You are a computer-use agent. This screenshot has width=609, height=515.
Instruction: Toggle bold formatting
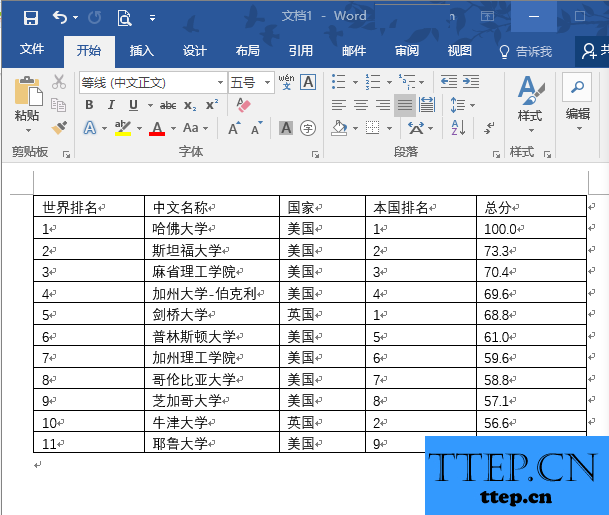tap(89, 105)
